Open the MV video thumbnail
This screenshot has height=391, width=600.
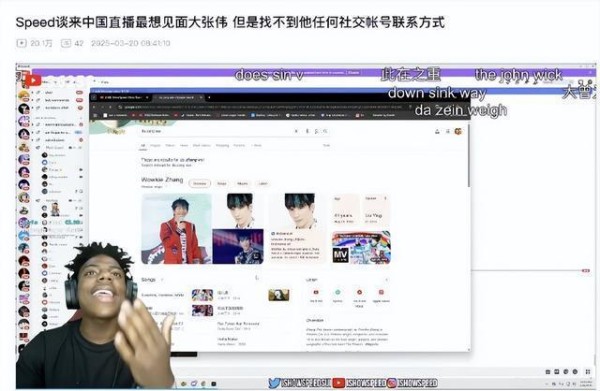pyautogui.click(x=361, y=247)
